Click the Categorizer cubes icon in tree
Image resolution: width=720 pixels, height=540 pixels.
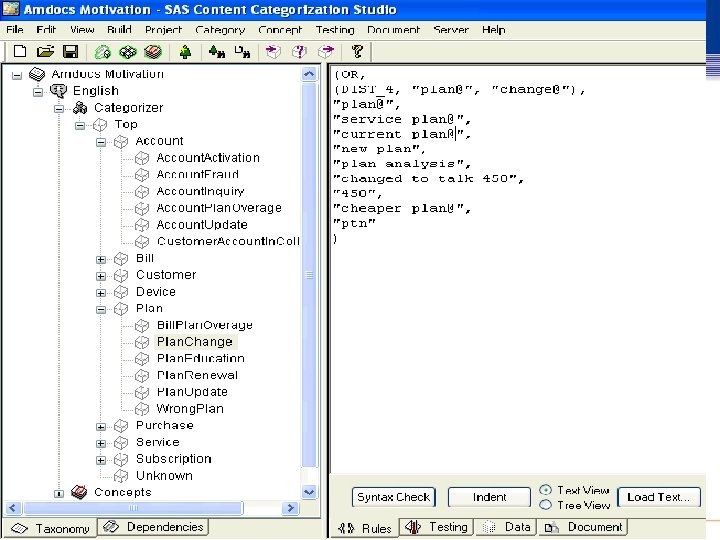tap(80, 107)
